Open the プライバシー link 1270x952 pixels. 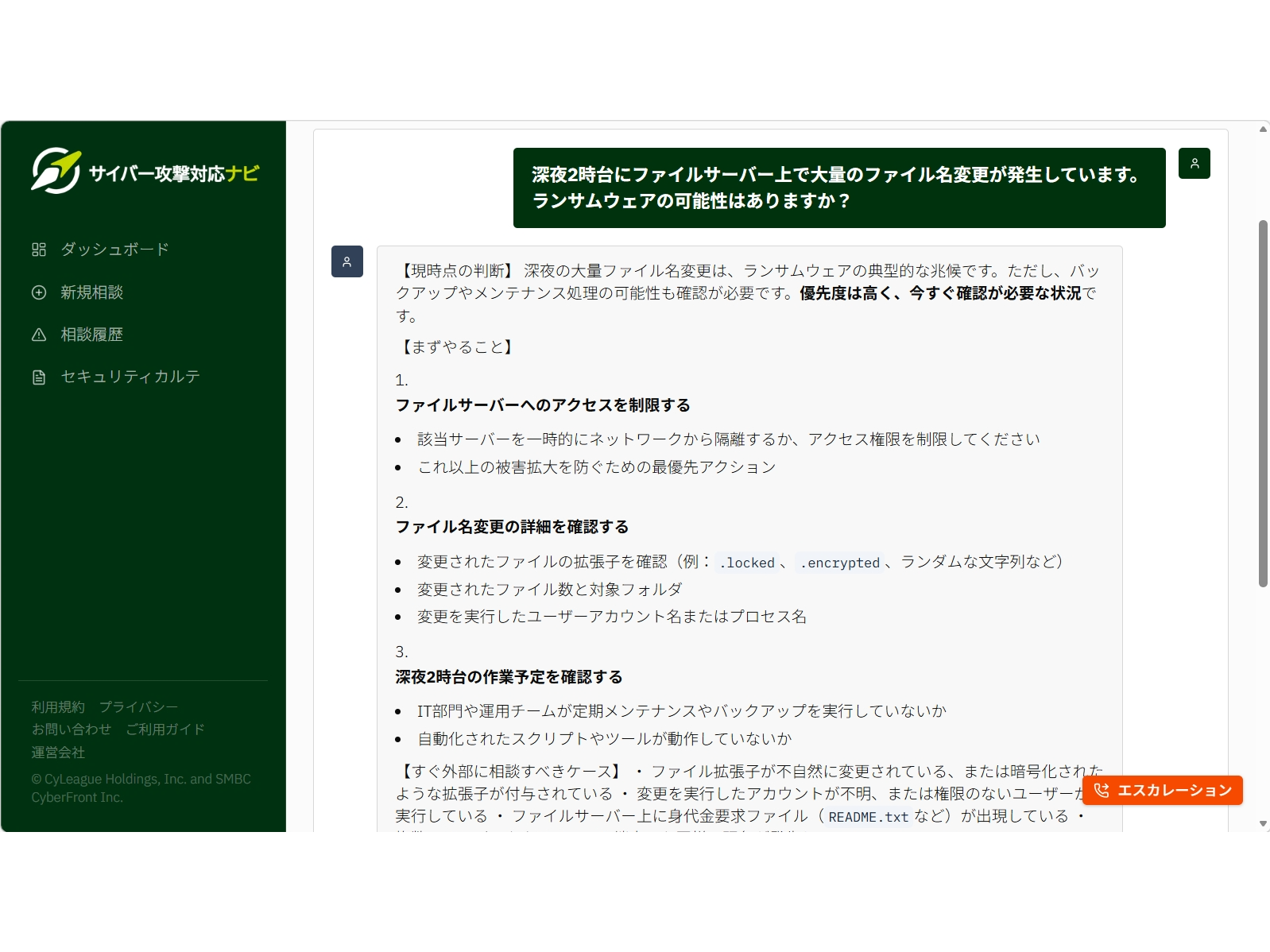[138, 707]
